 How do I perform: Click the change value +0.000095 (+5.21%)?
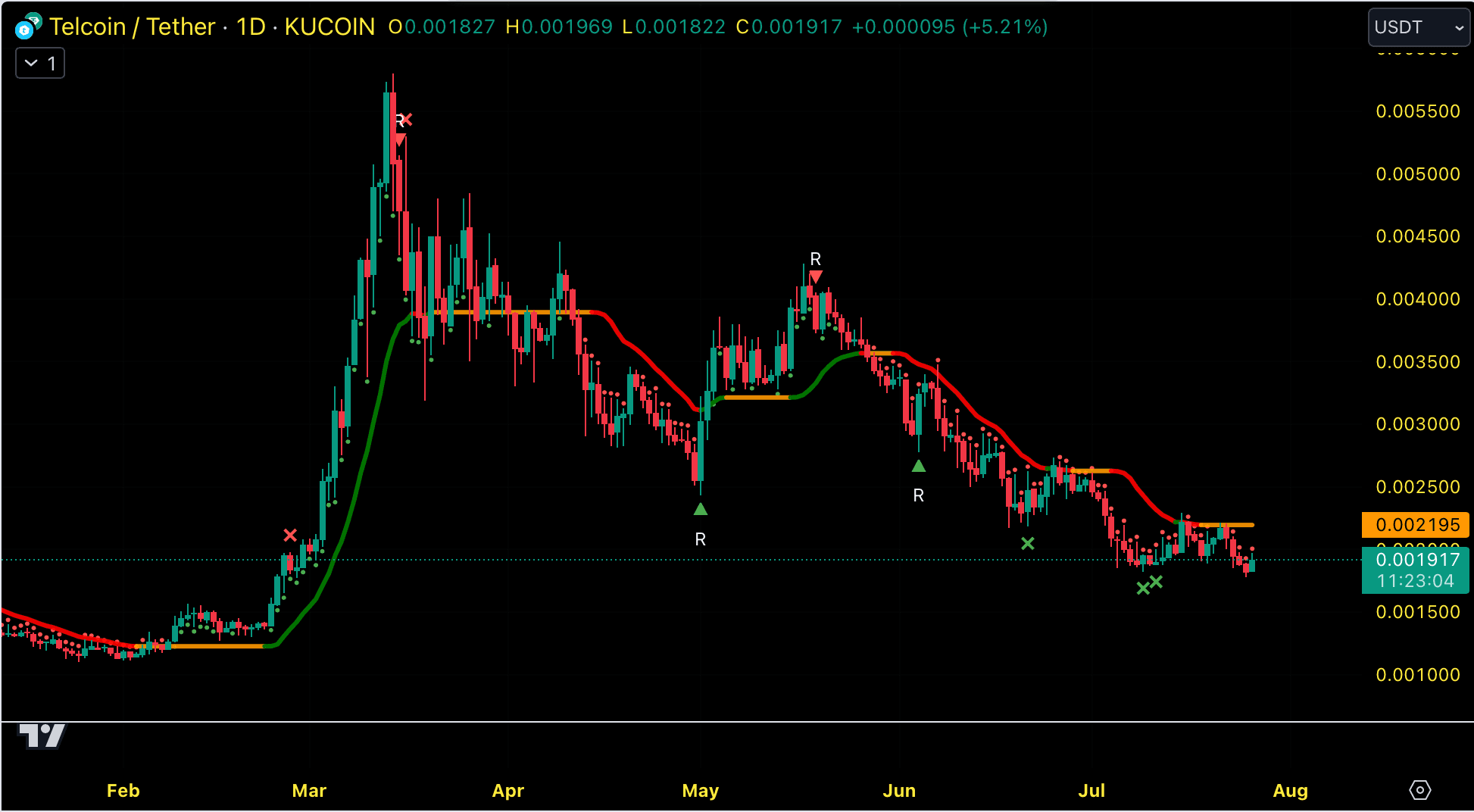(950, 27)
